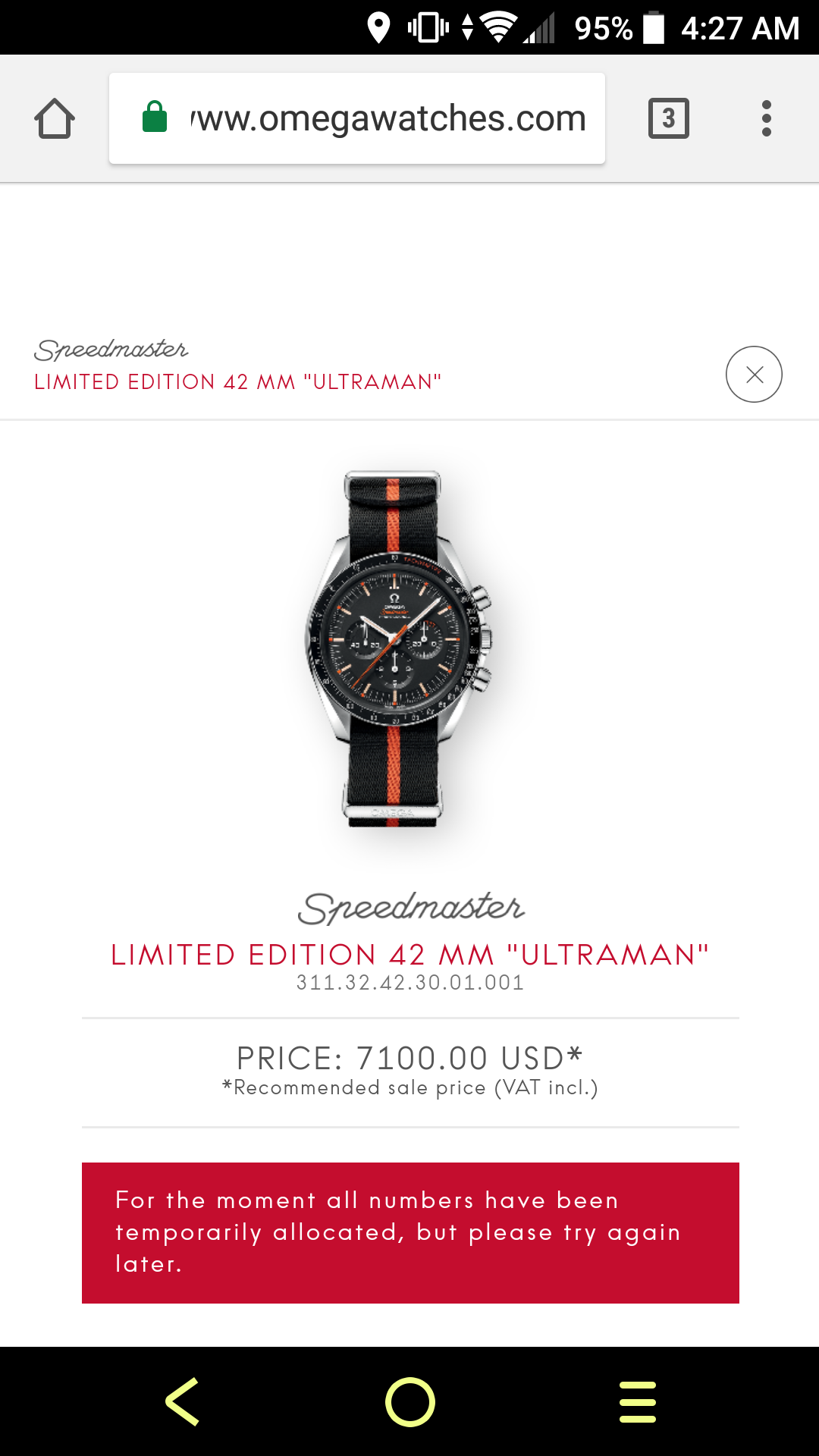Tap the vibrate mode icon in status bar
This screenshot has width=819, height=1456.
[x=428, y=28]
